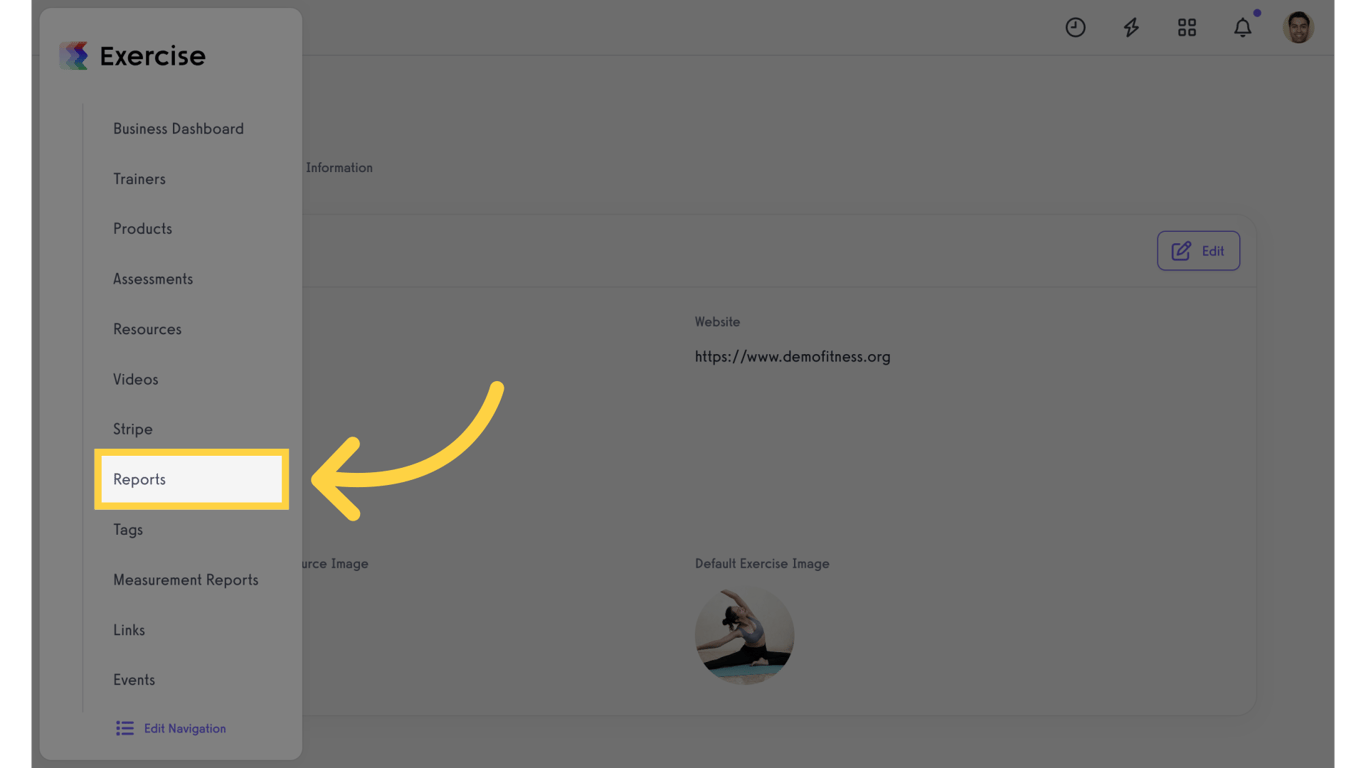The image size is (1366, 768).
Task: Click the Exercise logo icon
Action: coord(74,56)
